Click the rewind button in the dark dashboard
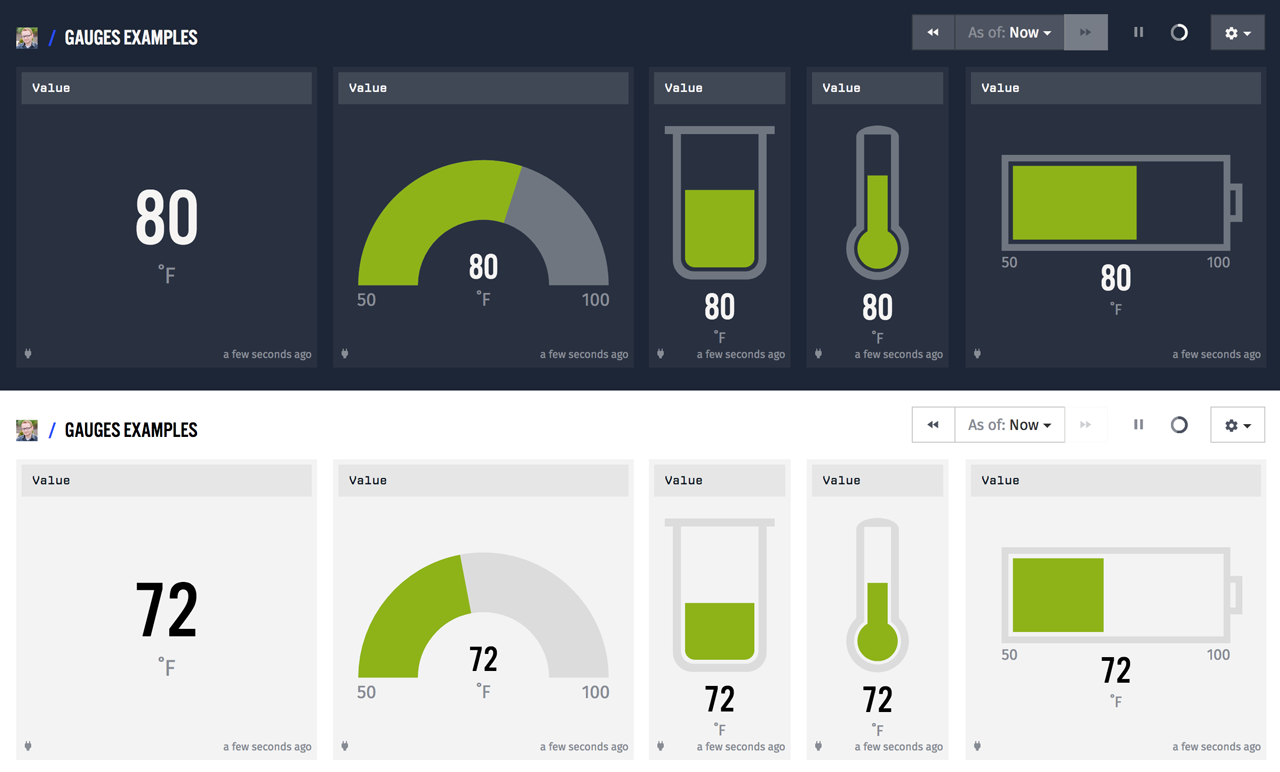 (x=933, y=33)
